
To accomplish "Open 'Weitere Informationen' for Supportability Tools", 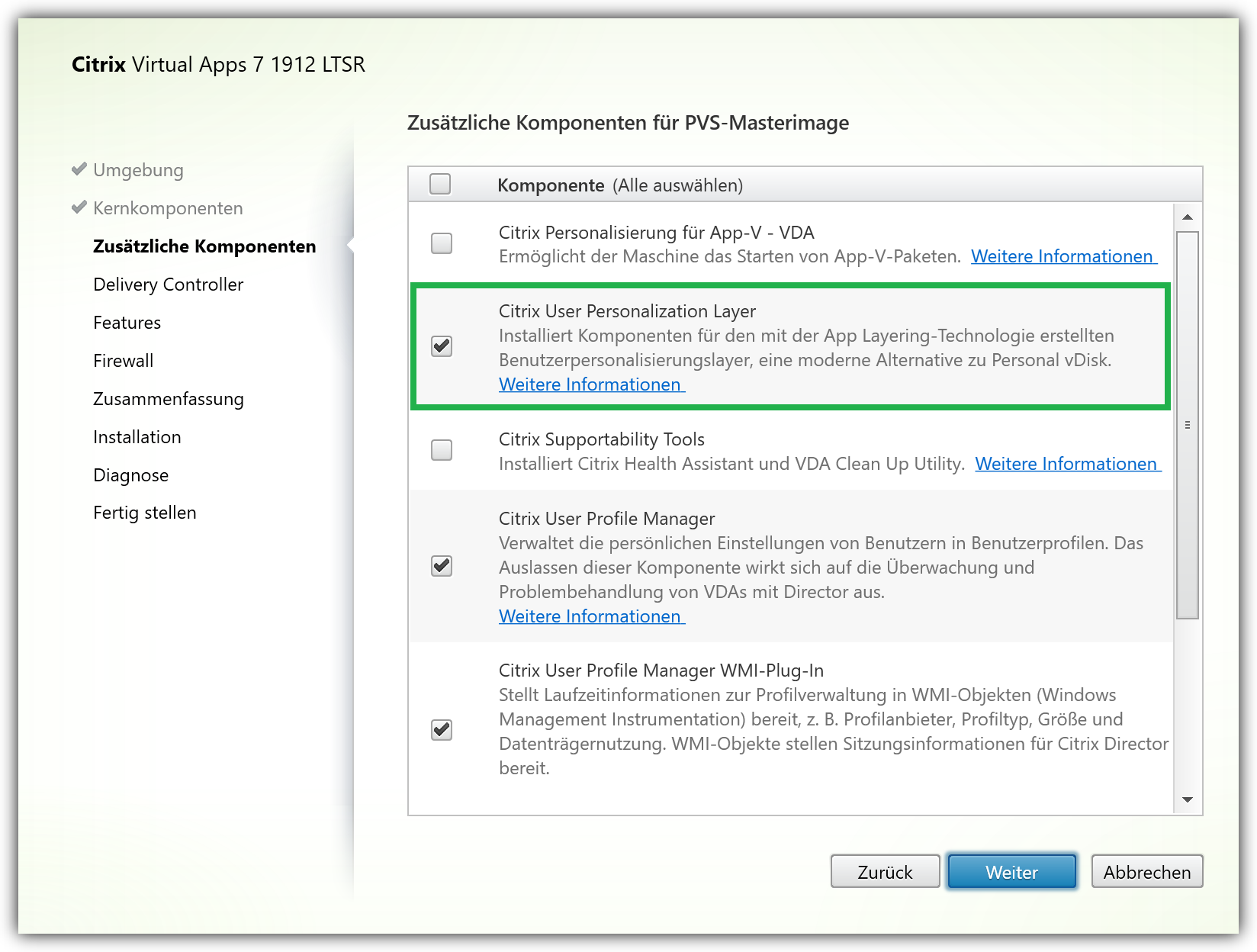I will 1067,464.
